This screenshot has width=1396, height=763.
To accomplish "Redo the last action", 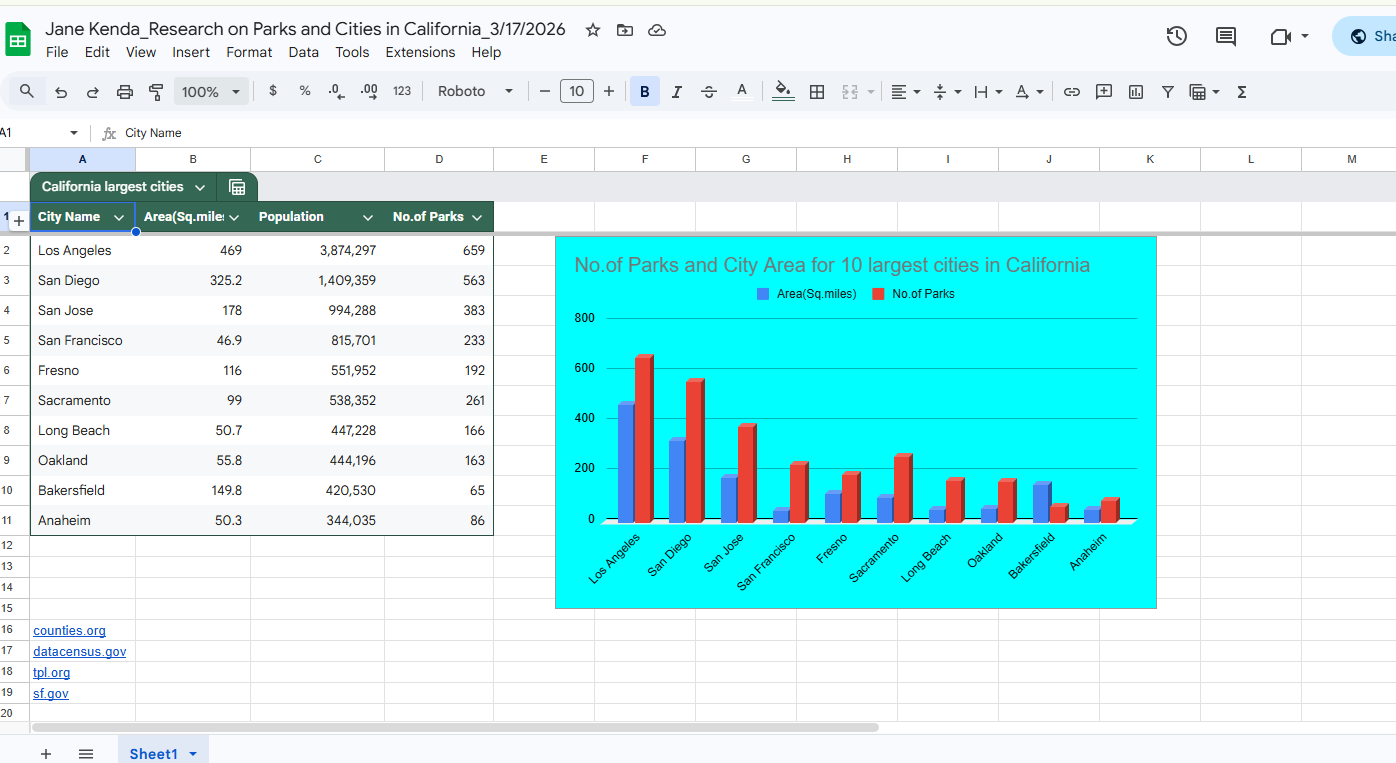I will click(93, 92).
